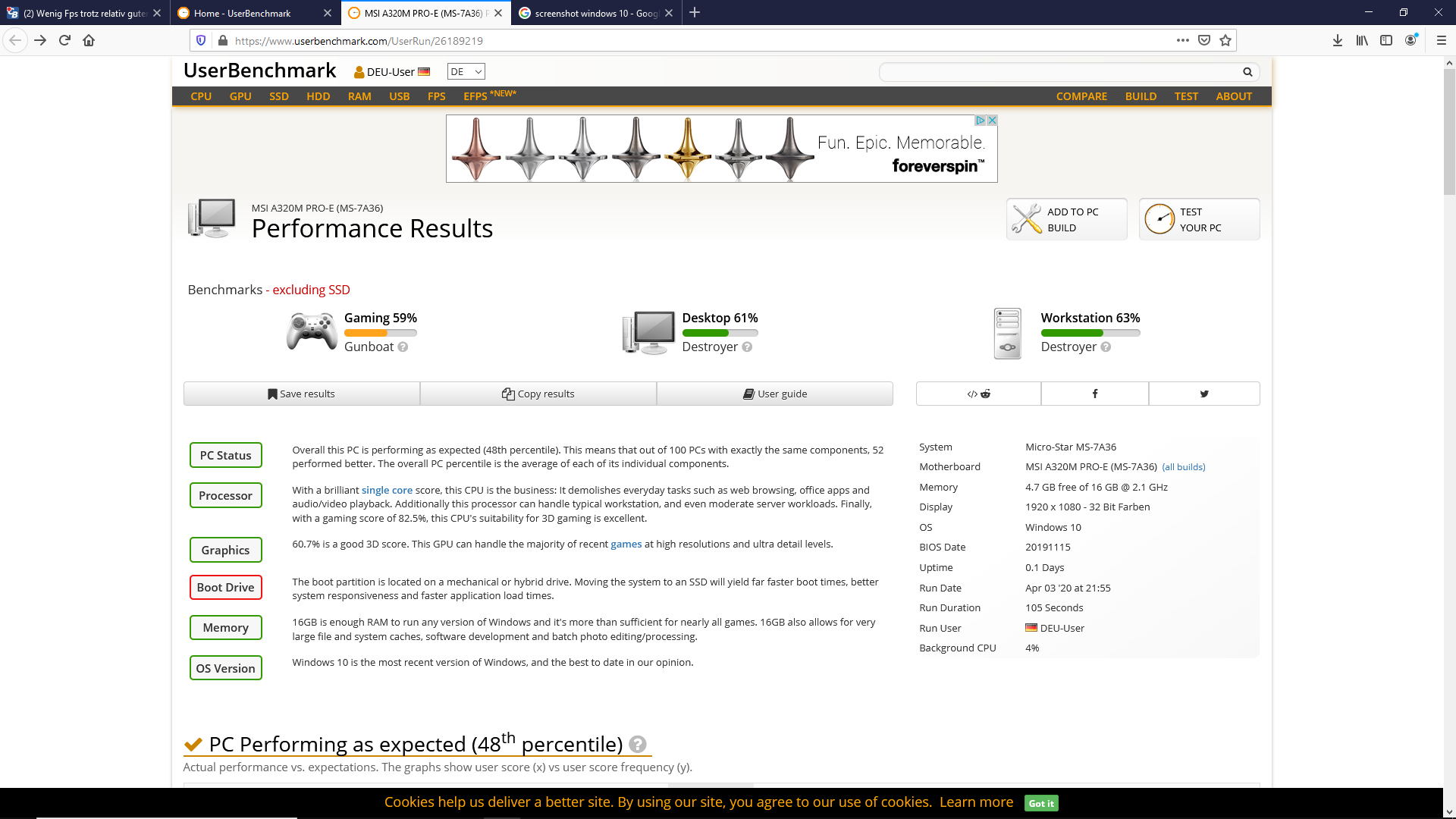Screen dimensions: 1456x819
Task: Click help icon beside percentile heading
Action: click(638, 745)
